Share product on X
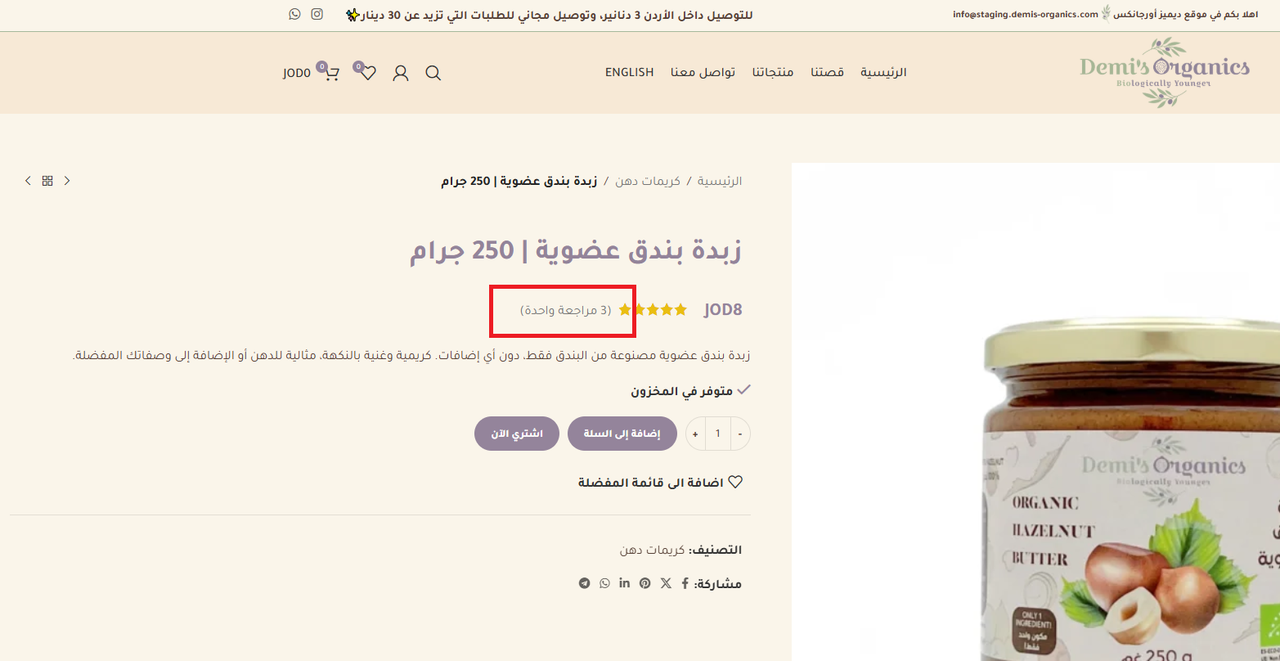 [x=666, y=583]
